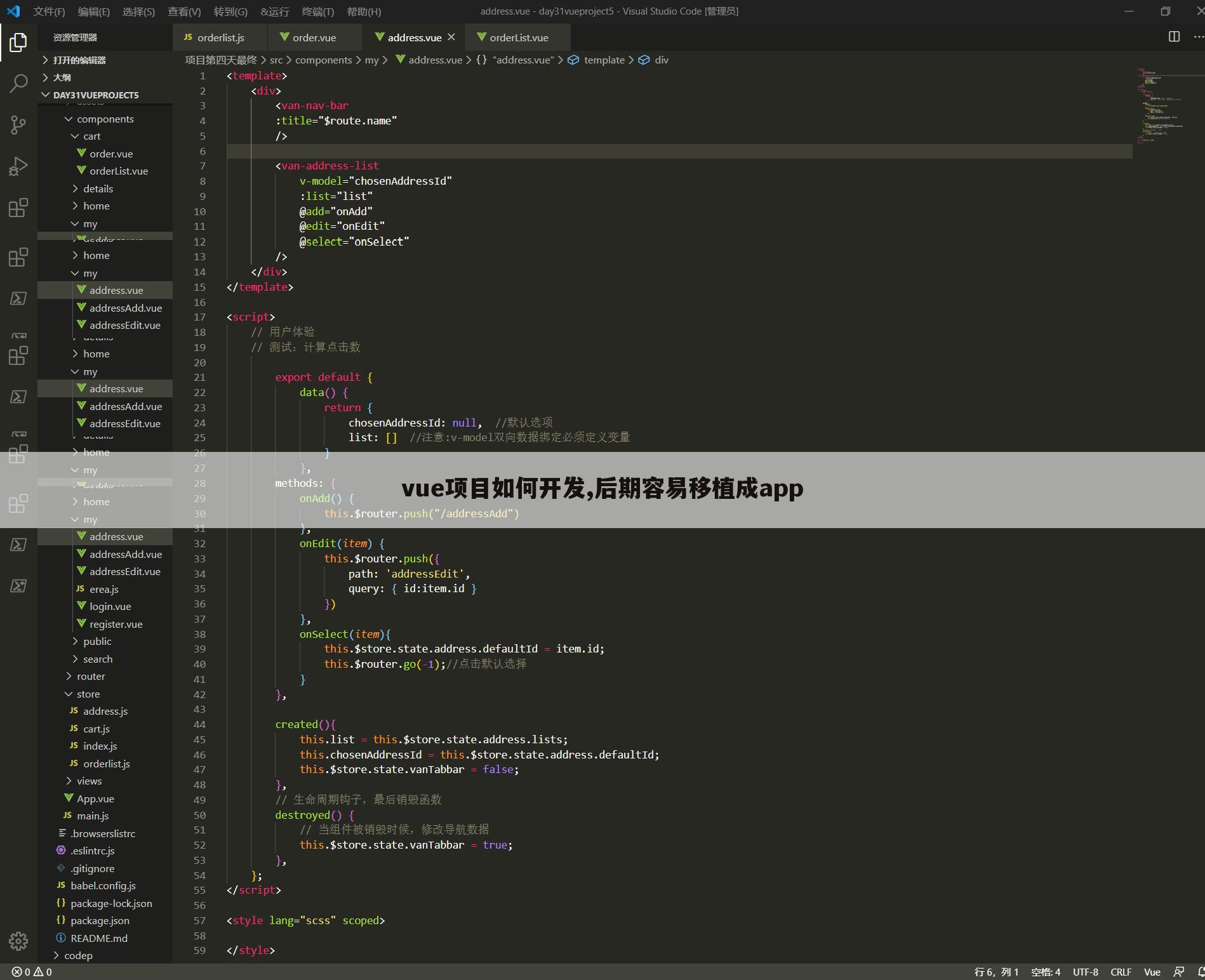Collapse the components folder
The width and height of the screenshot is (1205, 980).
tap(105, 119)
